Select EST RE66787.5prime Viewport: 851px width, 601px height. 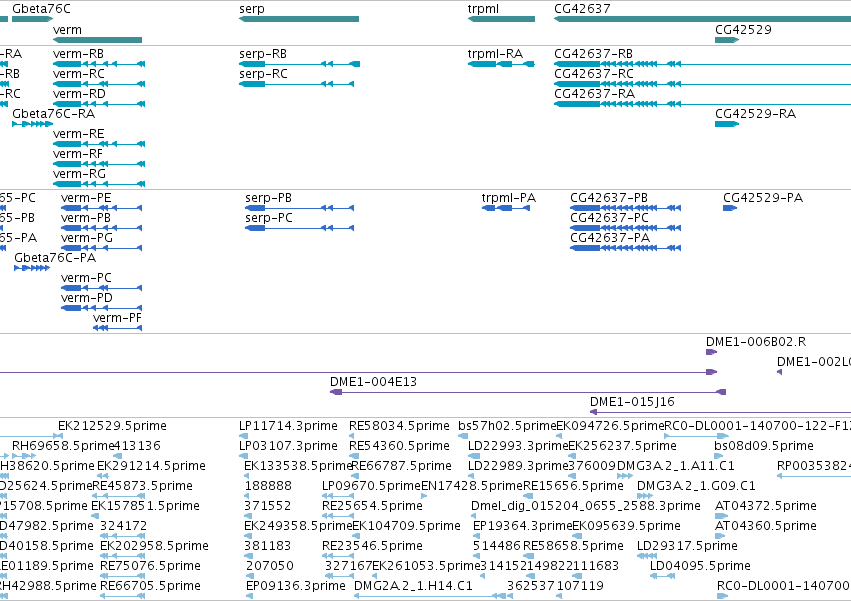coord(402,466)
